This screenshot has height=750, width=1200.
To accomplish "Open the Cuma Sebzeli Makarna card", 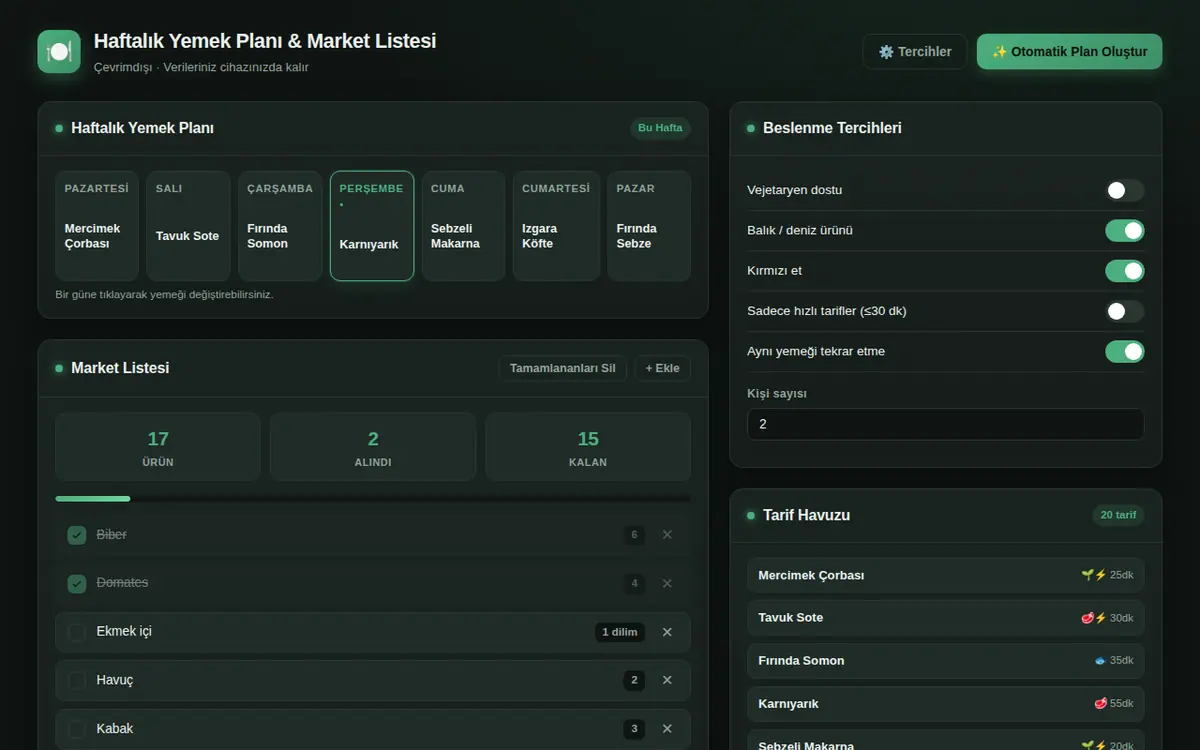I will pyautogui.click(x=463, y=226).
